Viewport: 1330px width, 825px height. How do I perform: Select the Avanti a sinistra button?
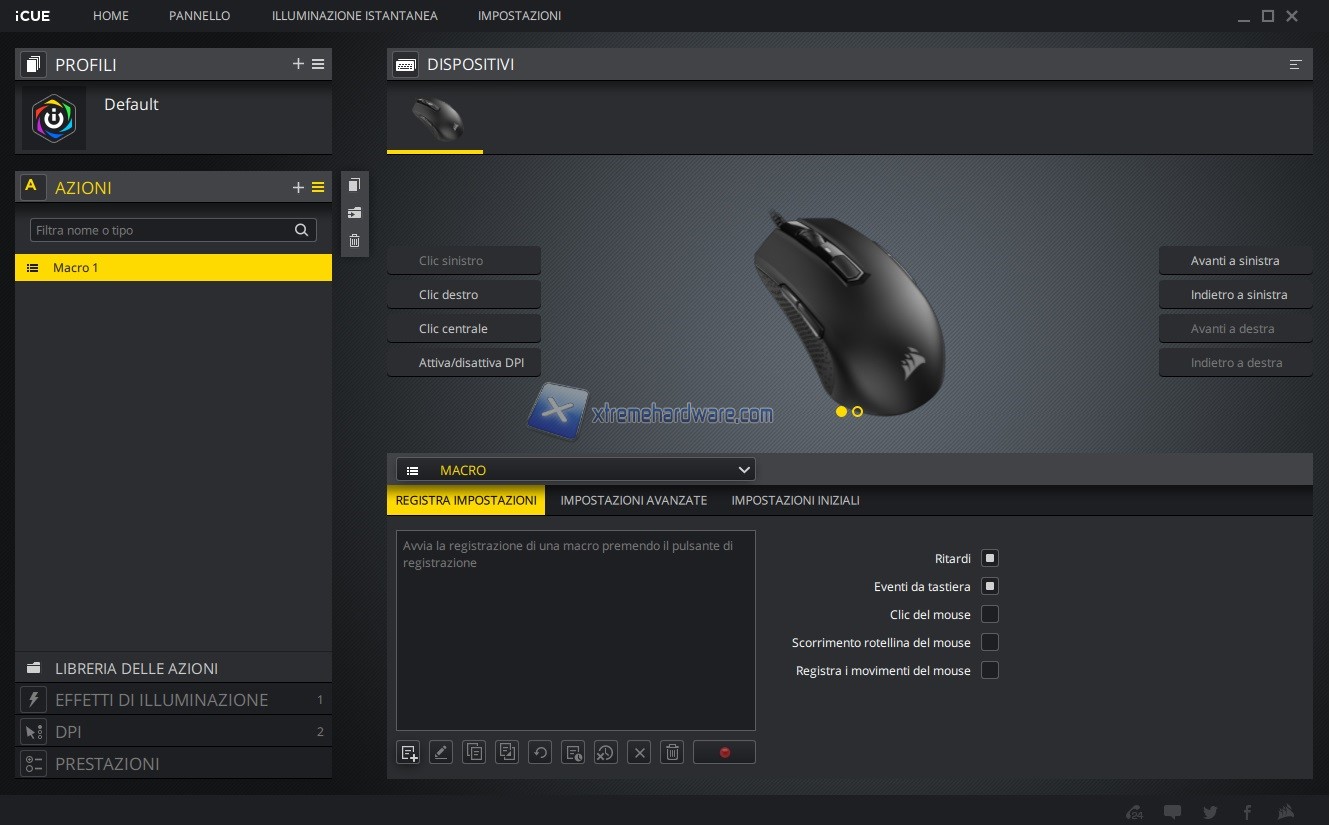[1235, 261]
